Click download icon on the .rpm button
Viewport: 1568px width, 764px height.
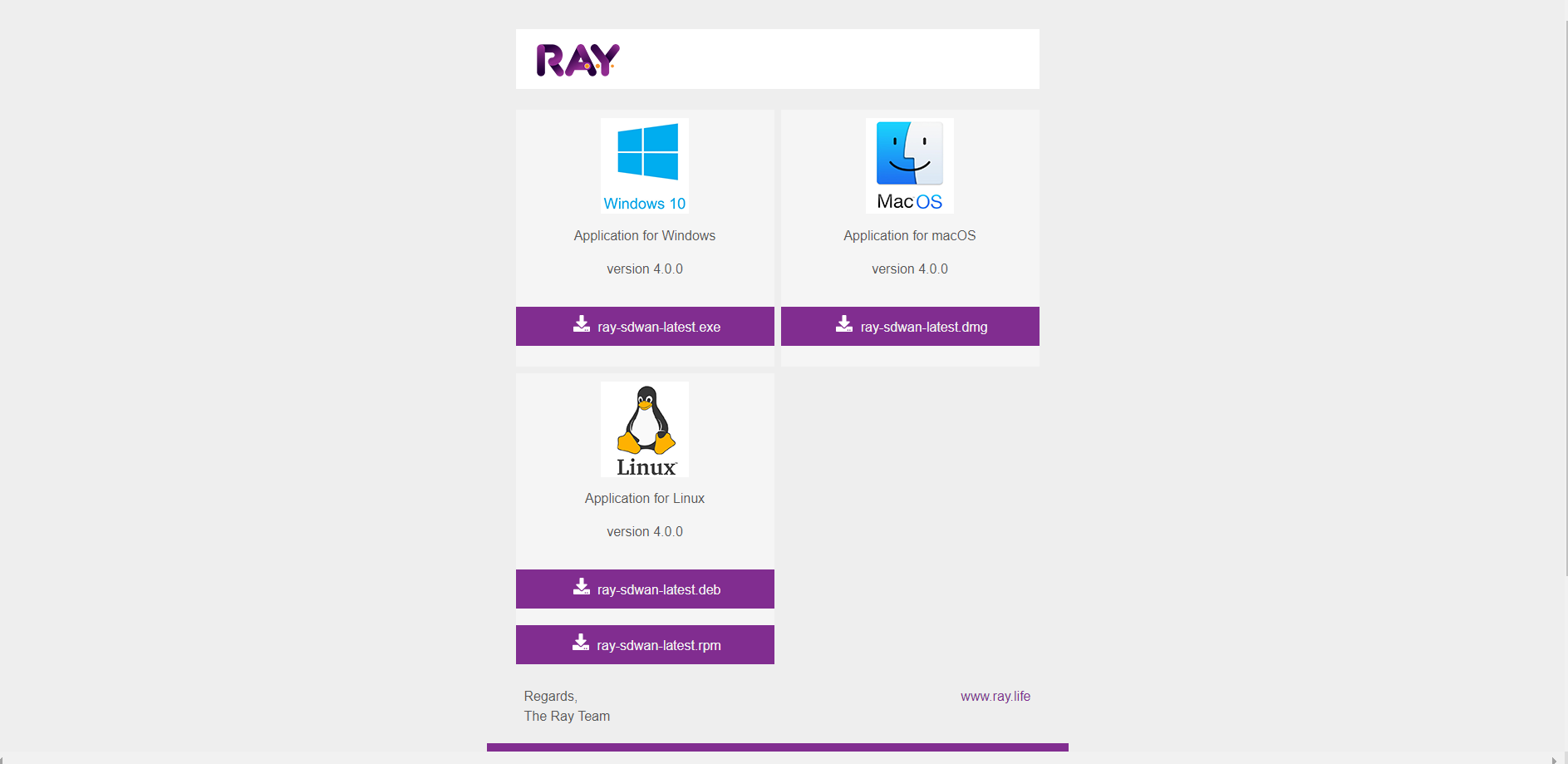(x=581, y=643)
